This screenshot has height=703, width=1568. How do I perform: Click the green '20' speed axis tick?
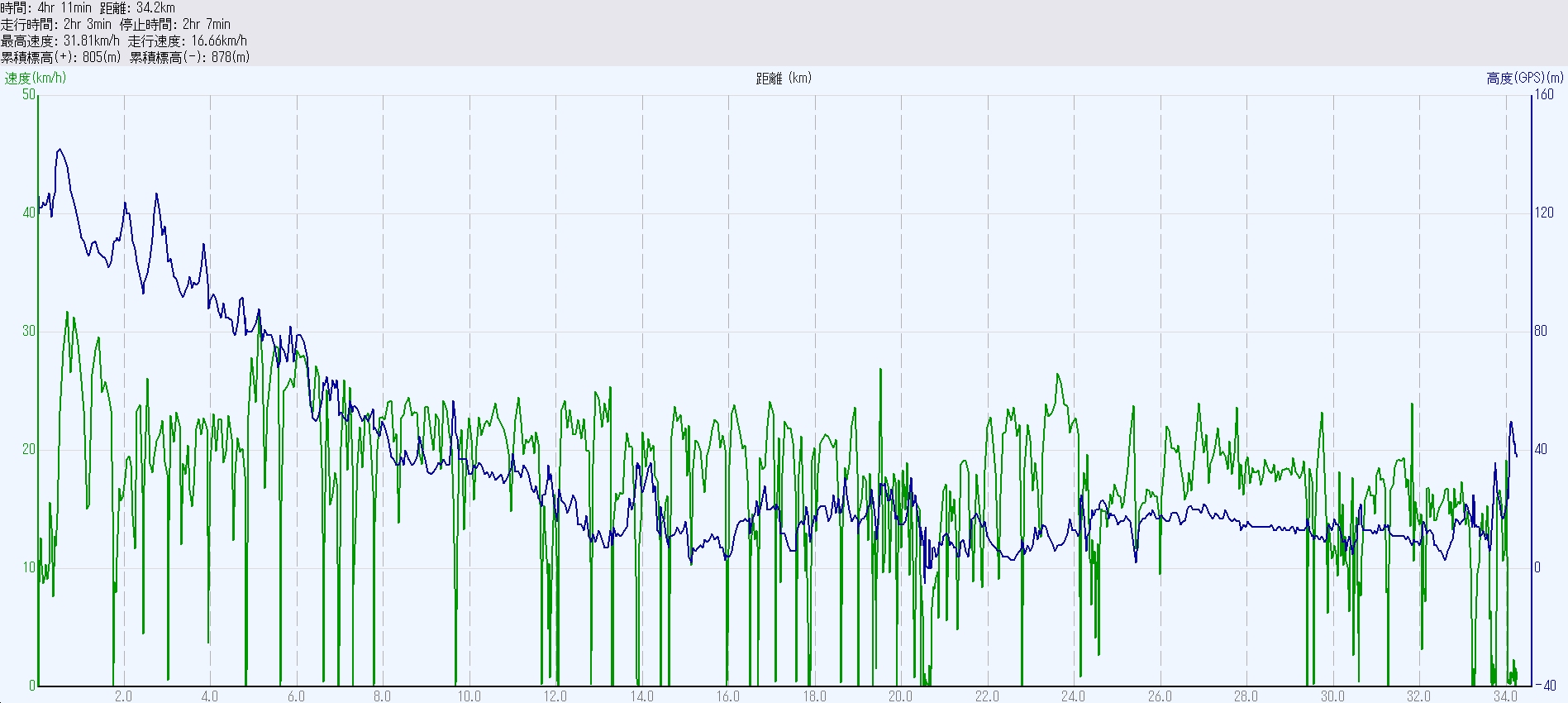tap(29, 449)
